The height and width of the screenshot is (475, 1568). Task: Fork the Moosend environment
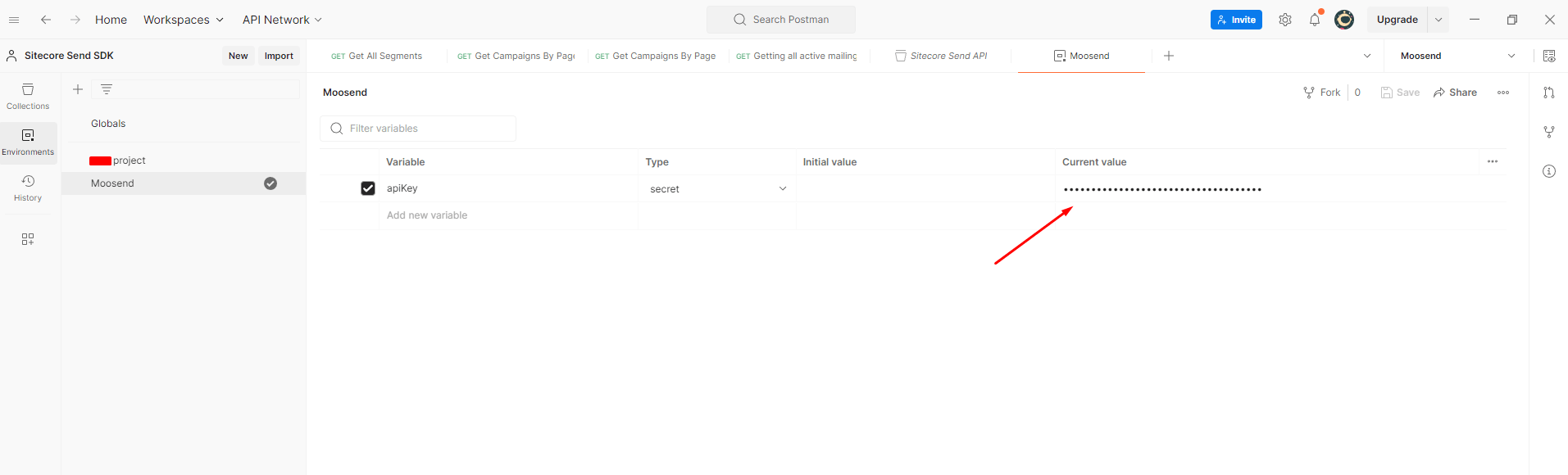(1322, 93)
